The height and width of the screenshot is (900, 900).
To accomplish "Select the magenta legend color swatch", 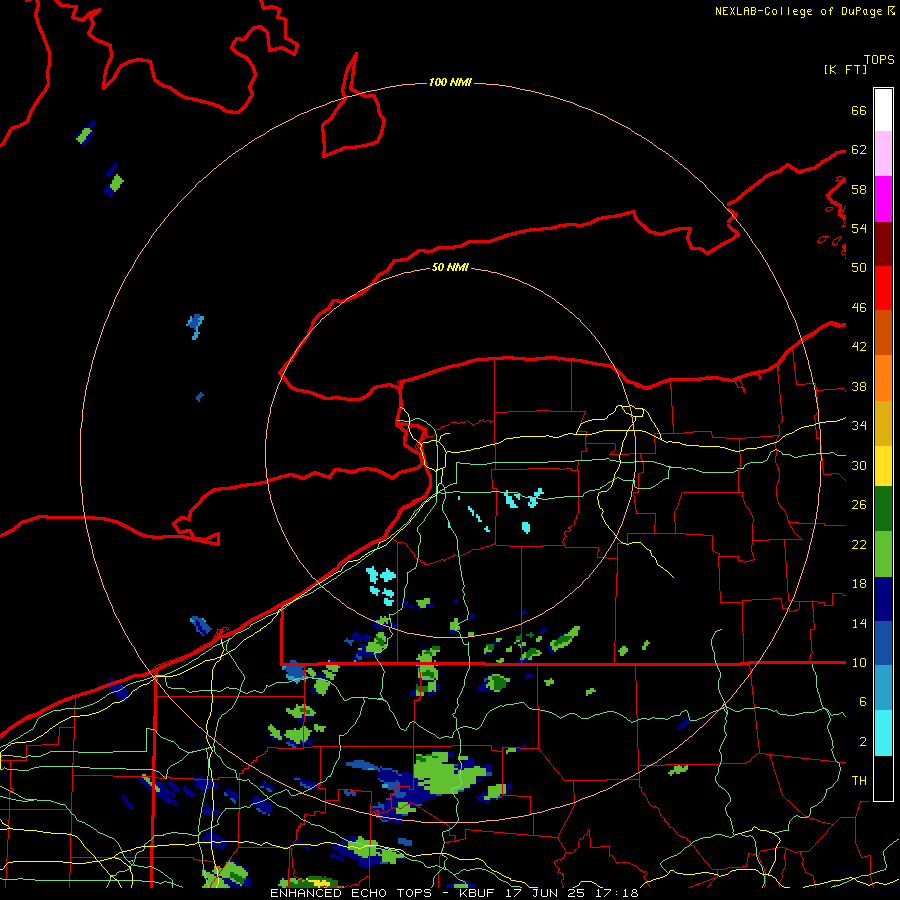I will click(883, 199).
